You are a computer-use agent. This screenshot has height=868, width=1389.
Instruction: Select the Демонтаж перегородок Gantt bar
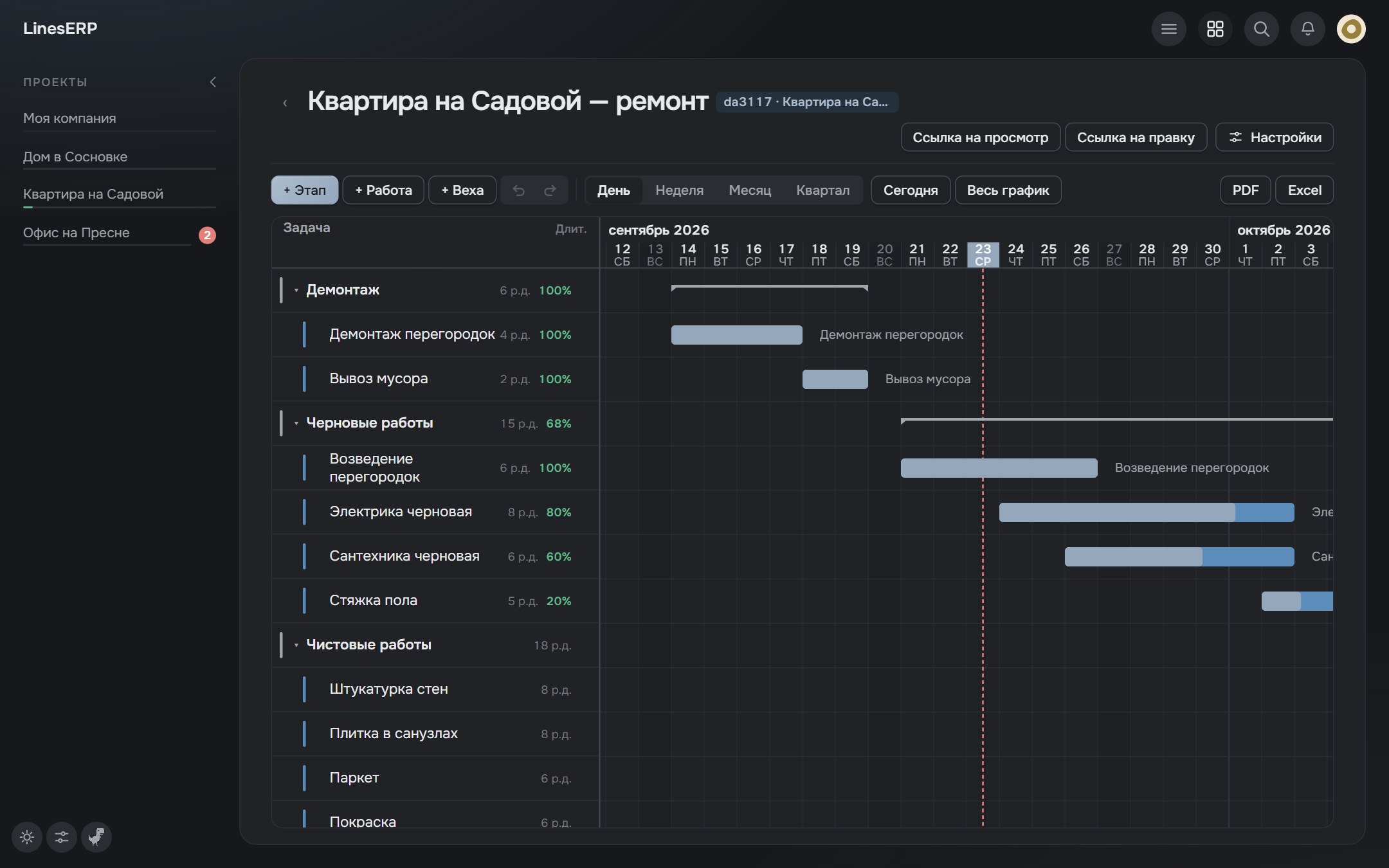point(737,335)
